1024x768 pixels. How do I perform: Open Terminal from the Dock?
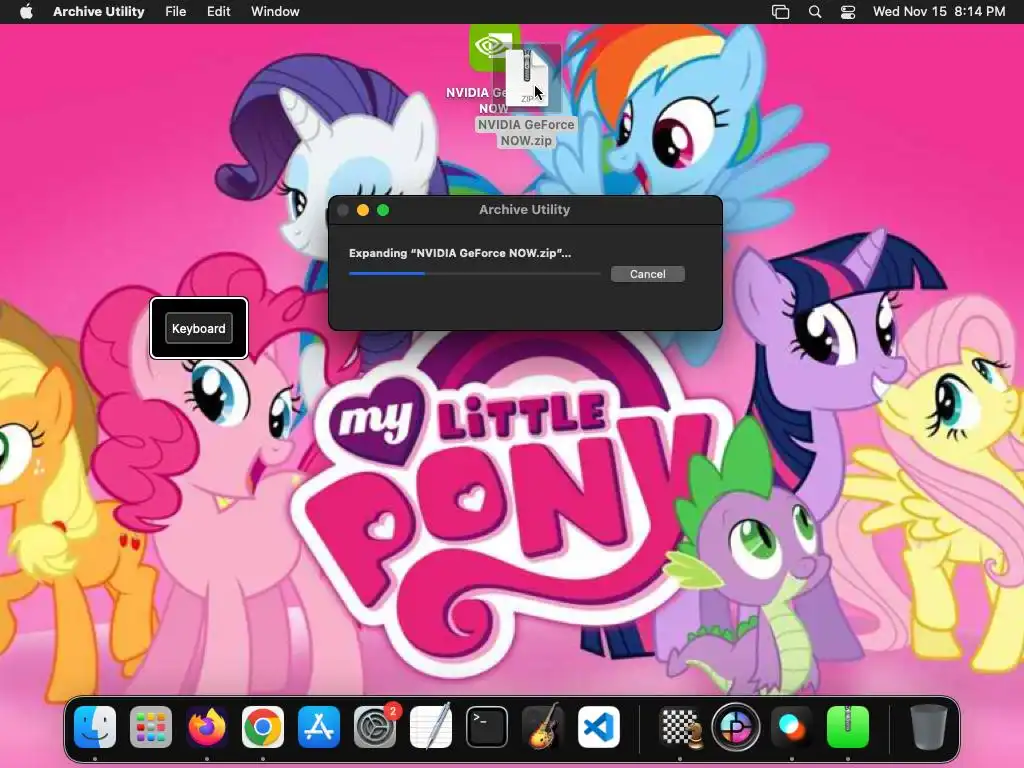click(487, 726)
